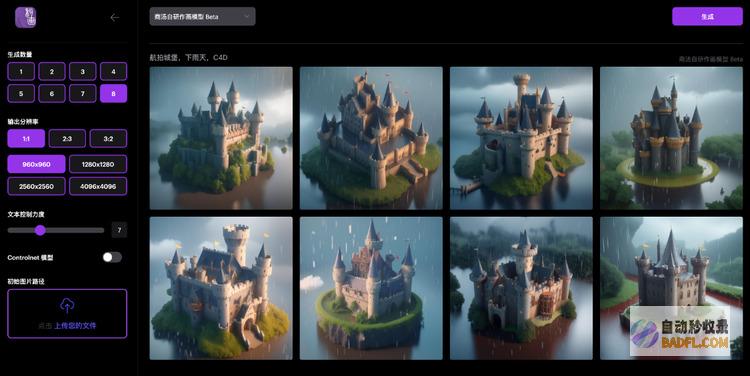Set generation count to 7
Image resolution: width=750 pixels, height=376 pixels.
[x=82, y=93]
